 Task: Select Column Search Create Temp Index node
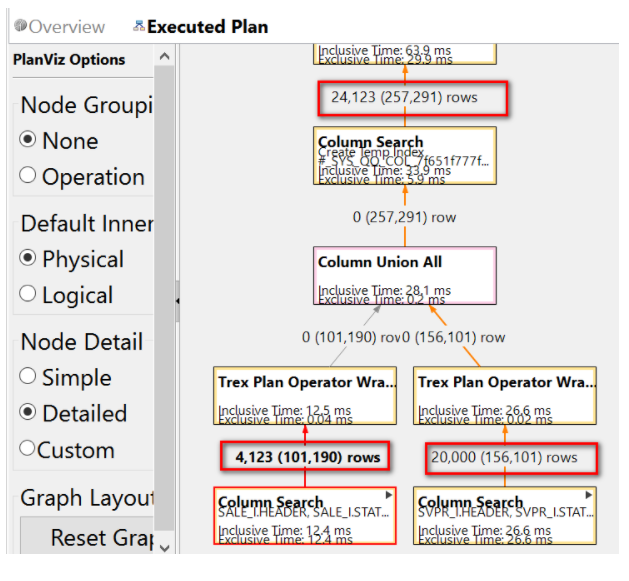[405, 156]
